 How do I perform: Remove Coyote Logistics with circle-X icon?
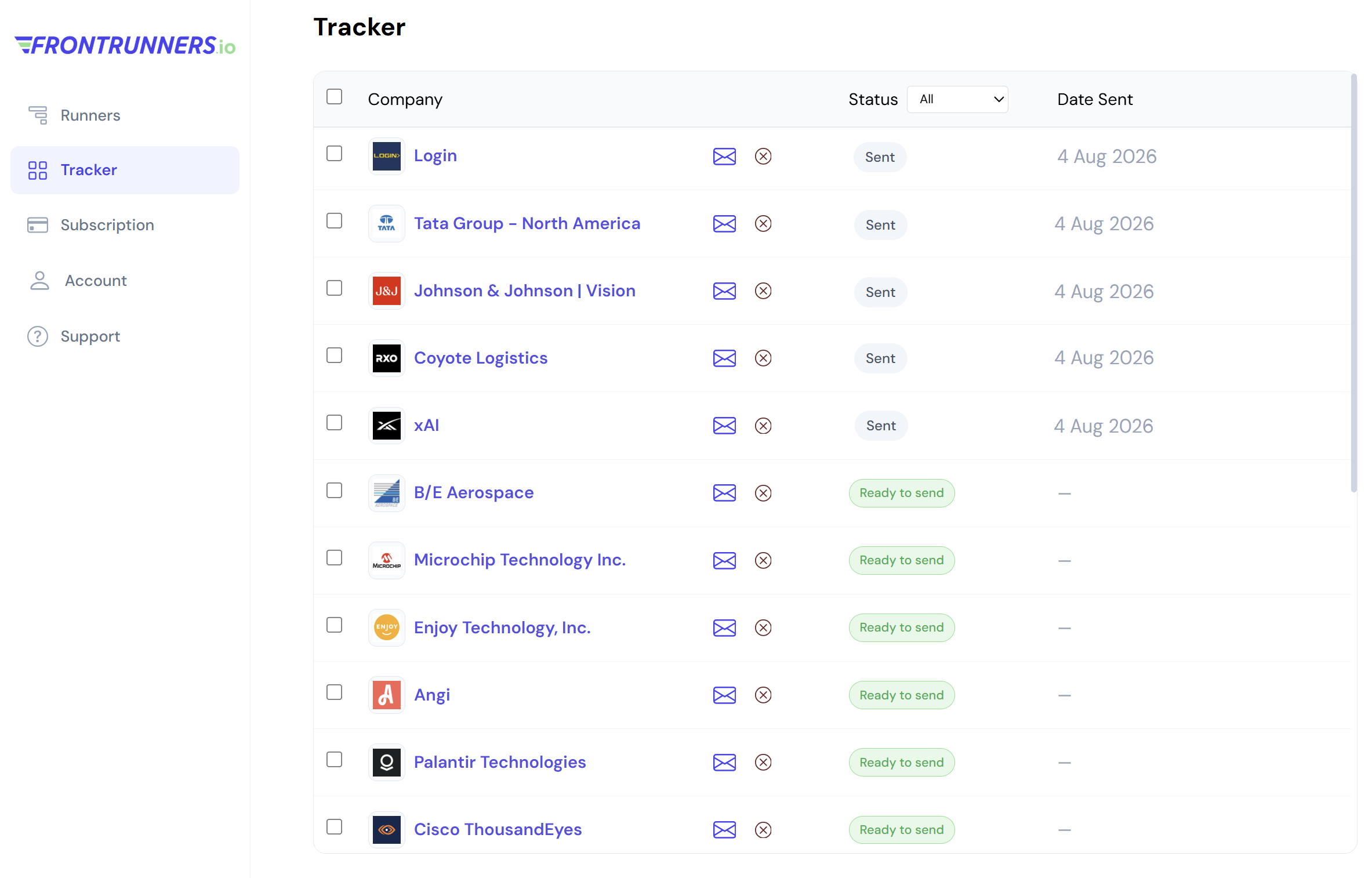click(x=763, y=358)
